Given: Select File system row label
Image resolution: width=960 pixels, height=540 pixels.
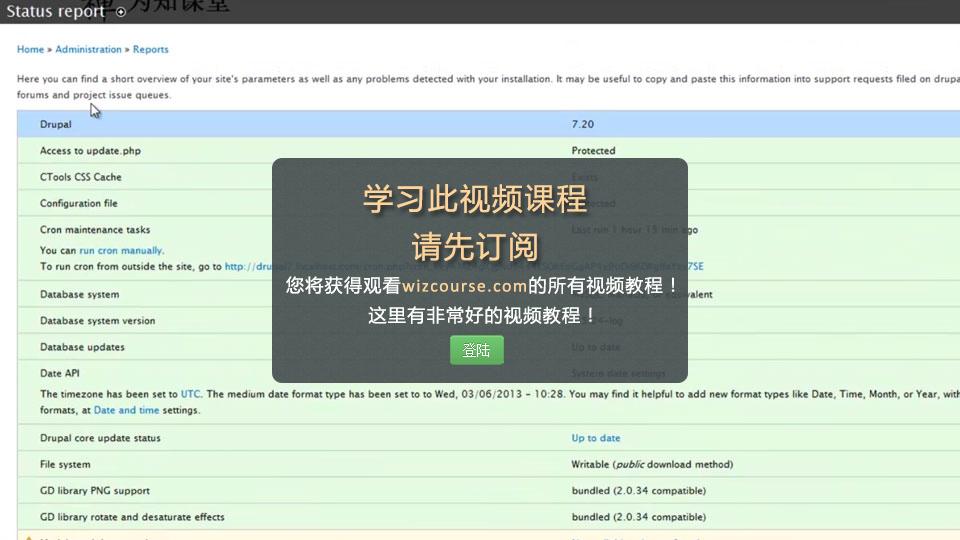Looking at the screenshot, I should point(65,465).
